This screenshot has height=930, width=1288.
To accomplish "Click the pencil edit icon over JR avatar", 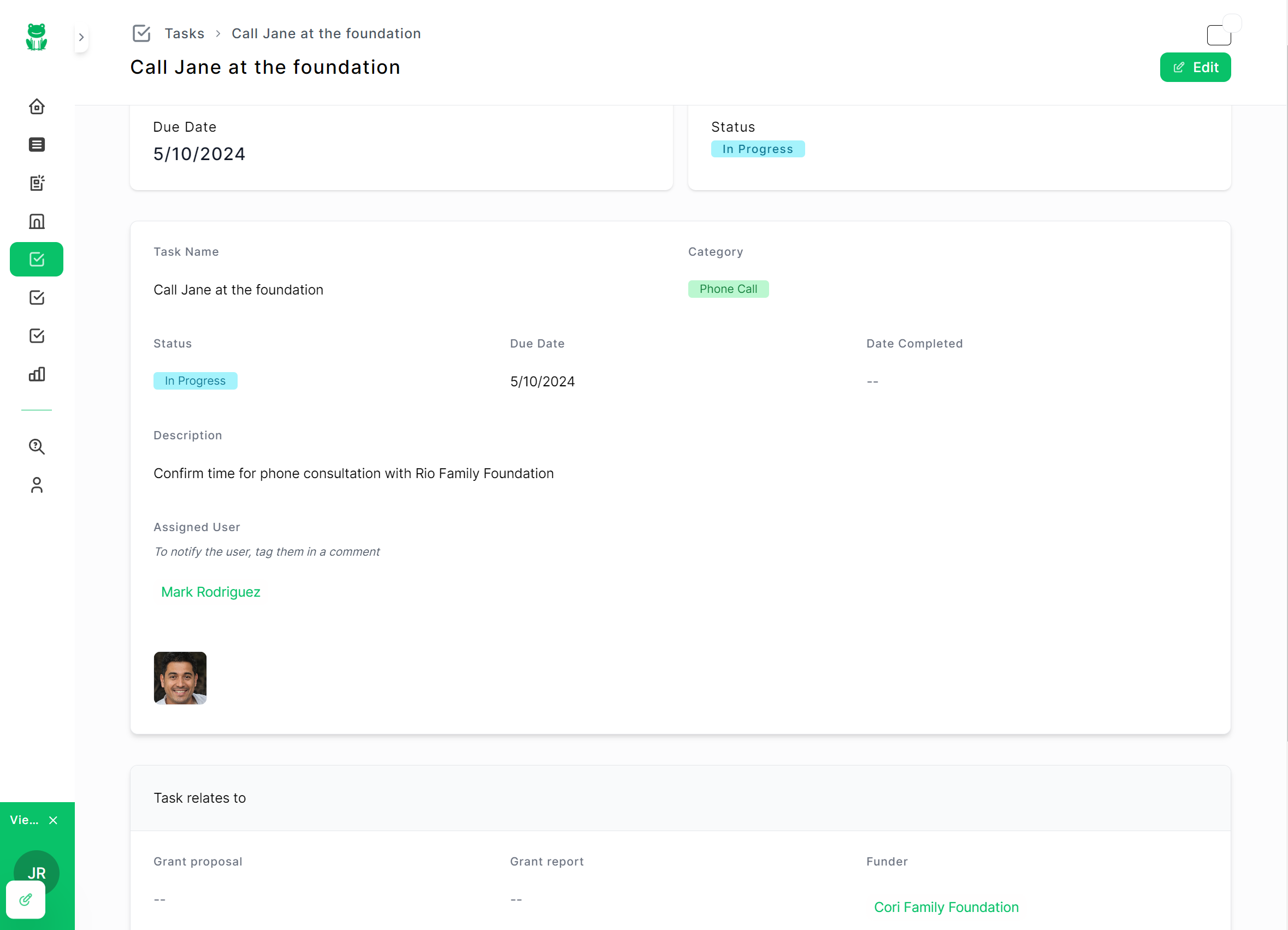I will [26, 899].
